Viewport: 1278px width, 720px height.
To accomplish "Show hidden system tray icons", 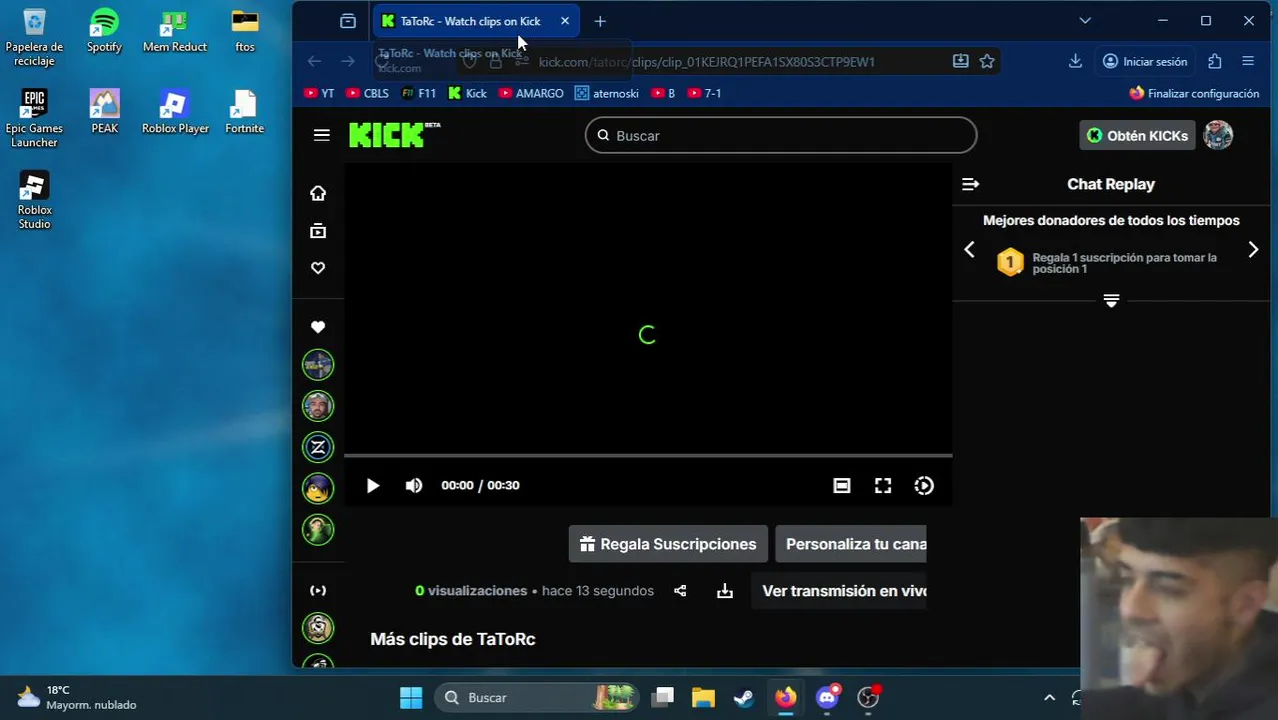I will [1049, 697].
